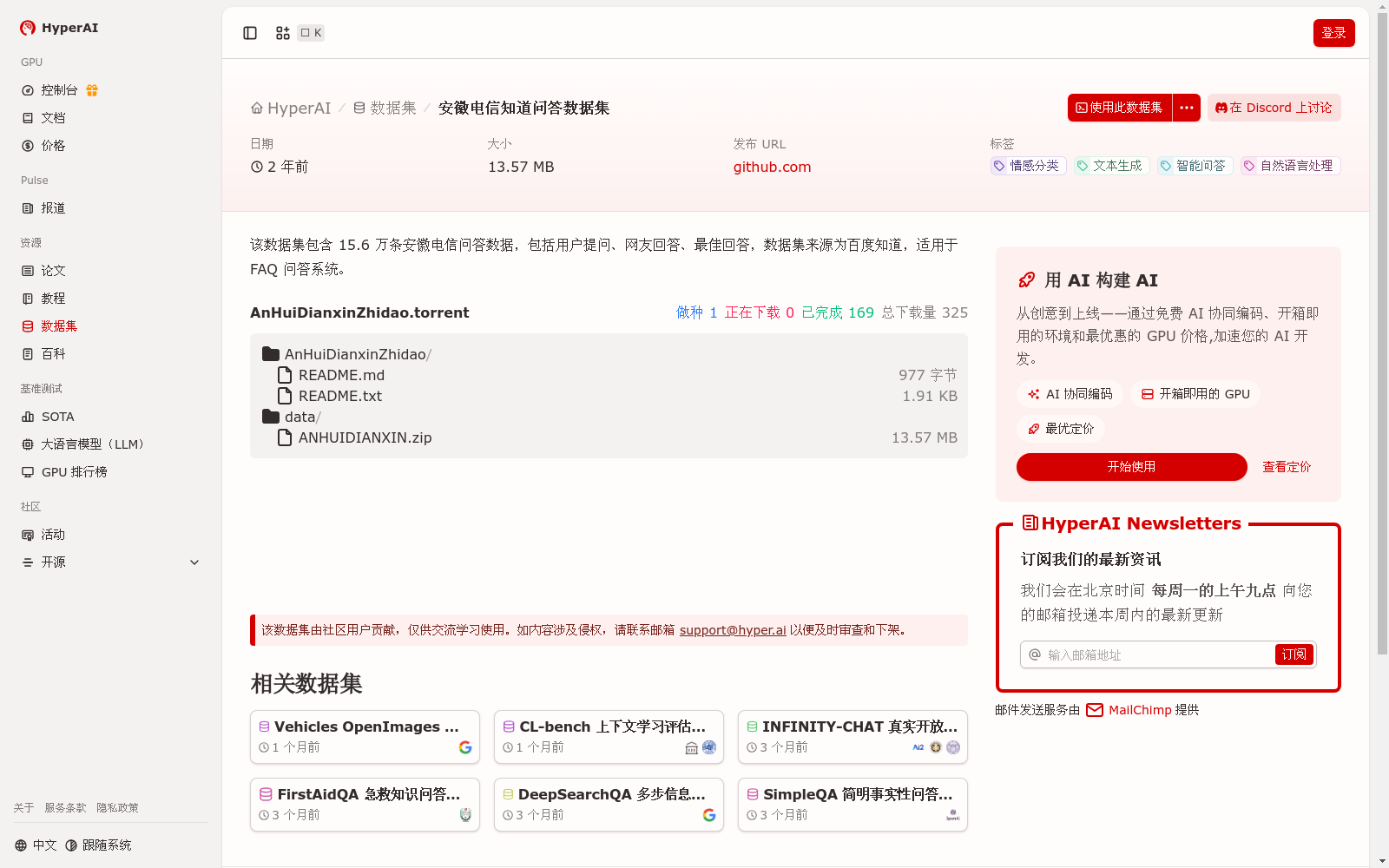The width and height of the screenshot is (1389, 868).
Task: Click 开箱即用的 GPU chip
Action: (x=1195, y=394)
